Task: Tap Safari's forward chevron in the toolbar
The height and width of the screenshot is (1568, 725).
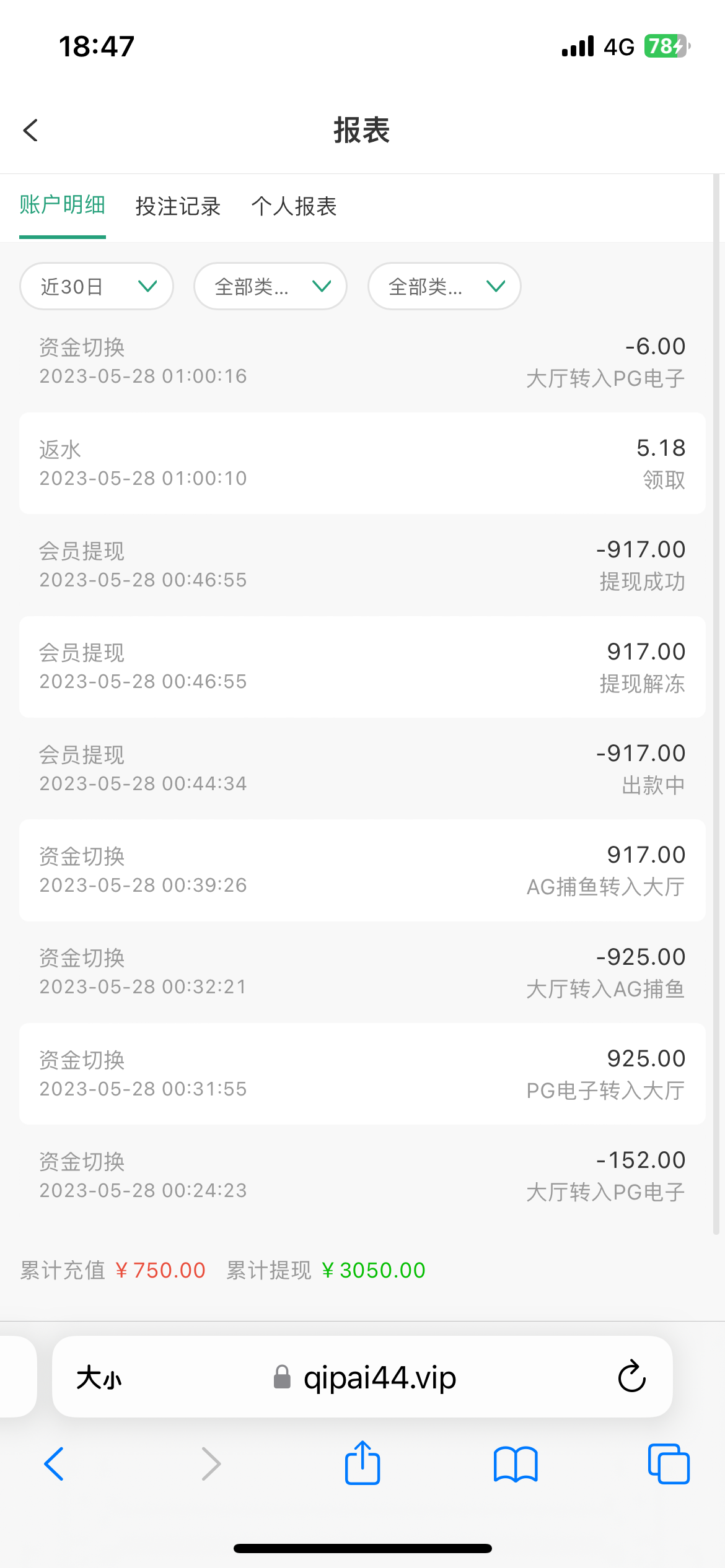Action: pyautogui.click(x=211, y=1465)
